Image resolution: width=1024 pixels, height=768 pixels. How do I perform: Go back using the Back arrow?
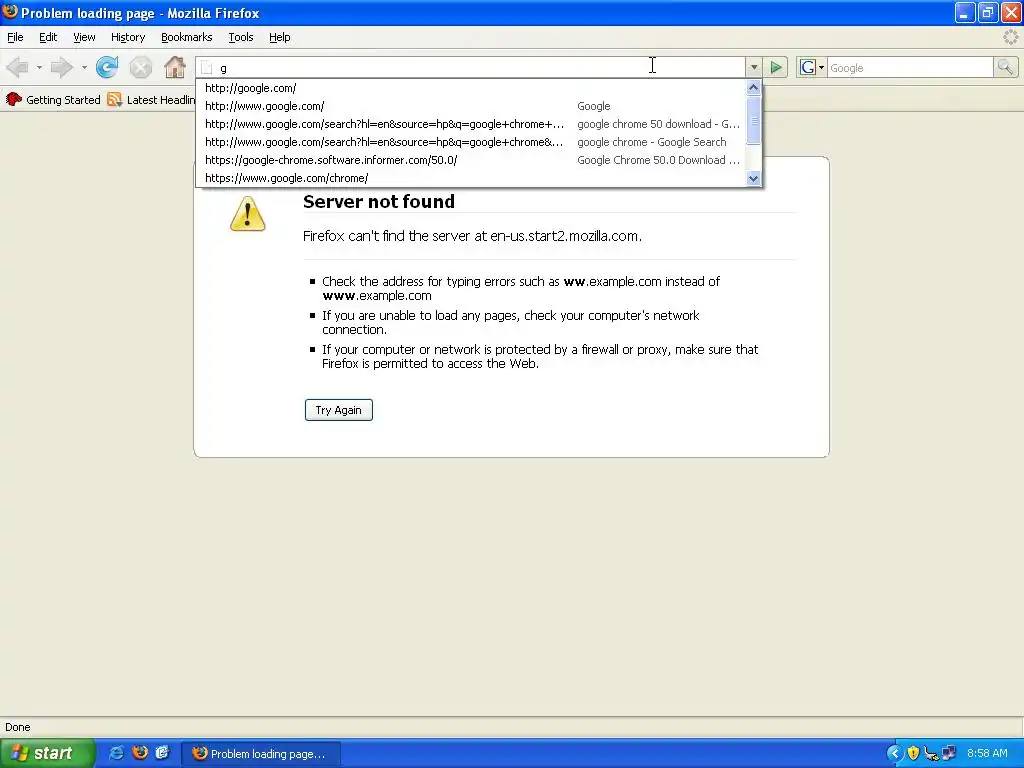click(18, 67)
